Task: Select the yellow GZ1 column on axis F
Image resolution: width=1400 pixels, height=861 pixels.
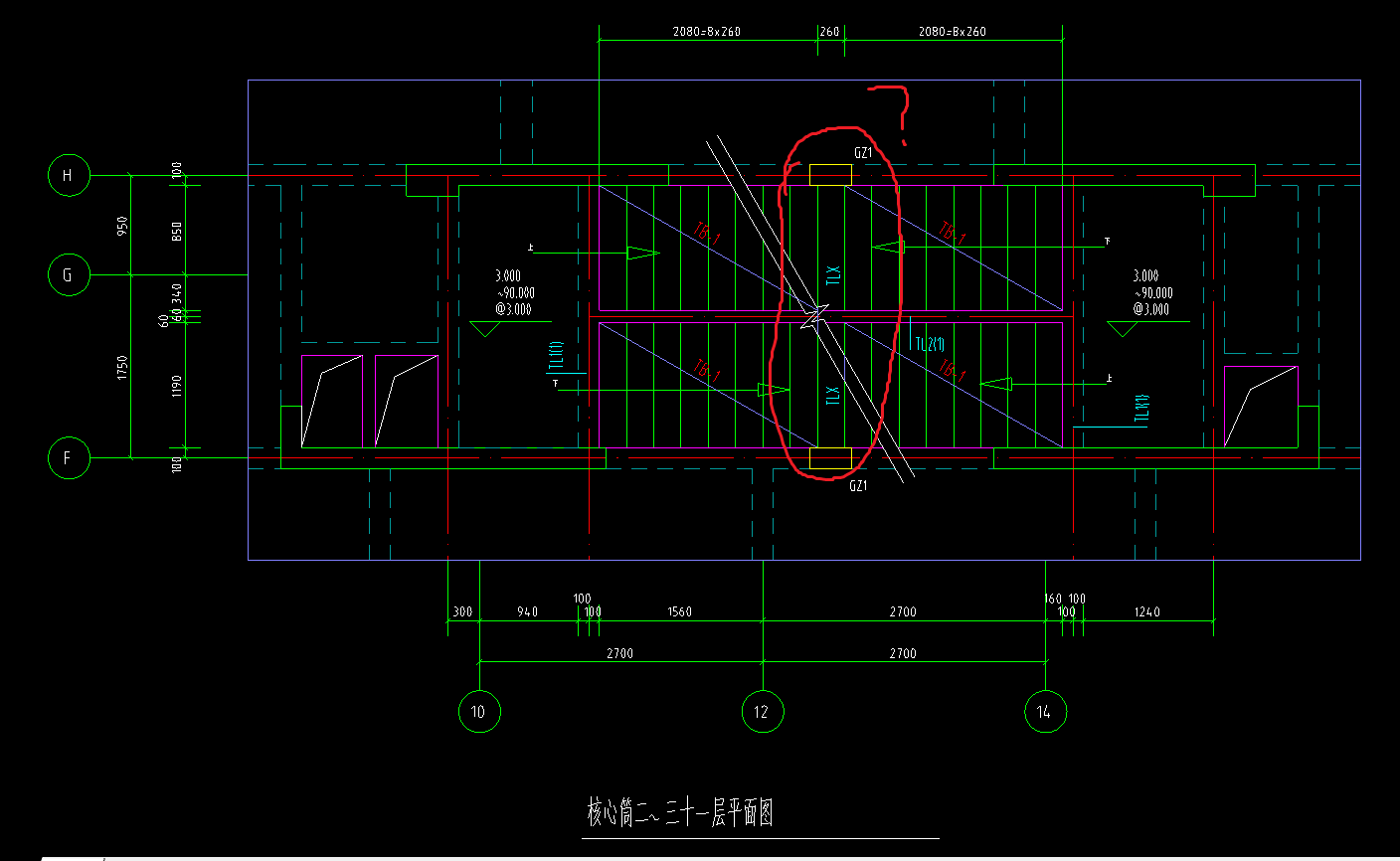Action: (x=830, y=458)
